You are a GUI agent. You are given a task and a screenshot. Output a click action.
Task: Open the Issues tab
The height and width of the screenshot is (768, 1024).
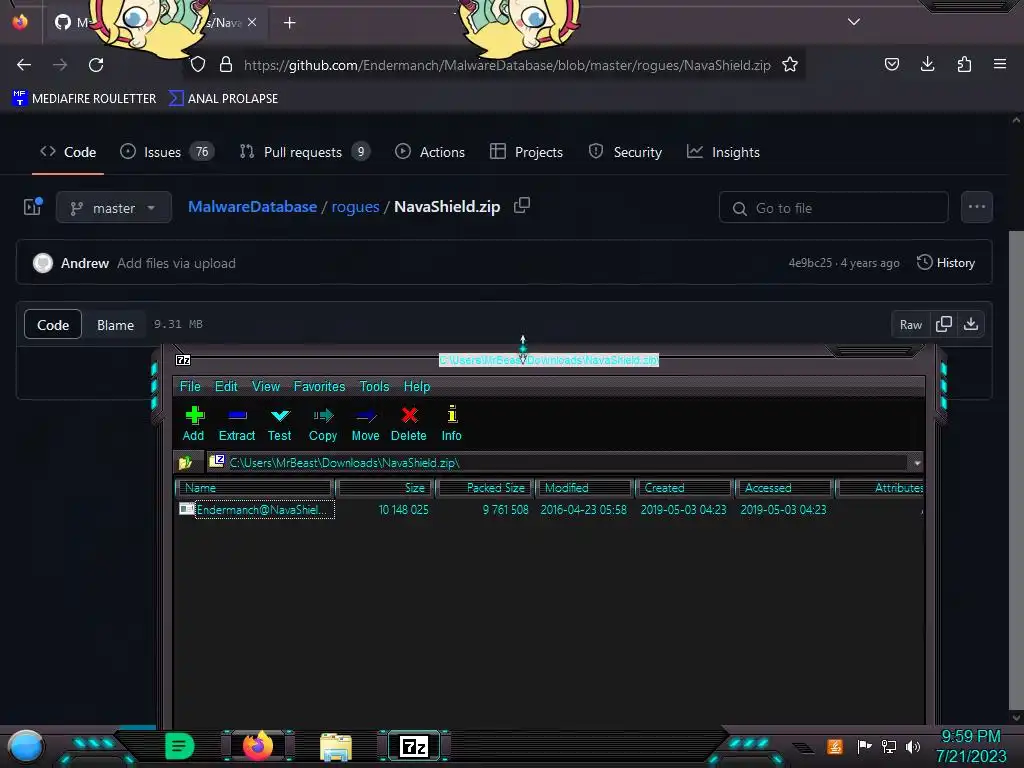point(167,152)
